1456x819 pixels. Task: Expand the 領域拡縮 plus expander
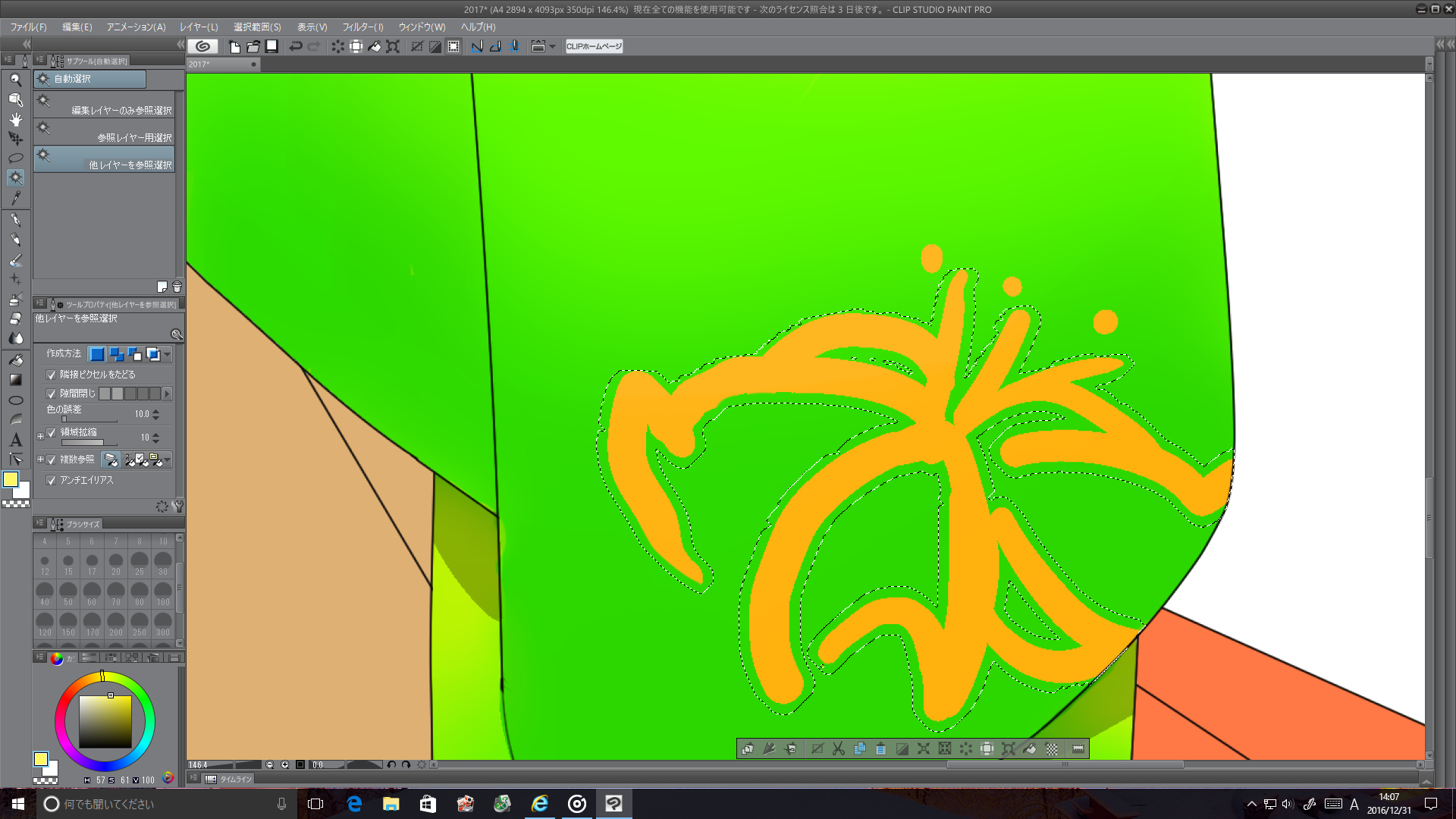coord(41,436)
